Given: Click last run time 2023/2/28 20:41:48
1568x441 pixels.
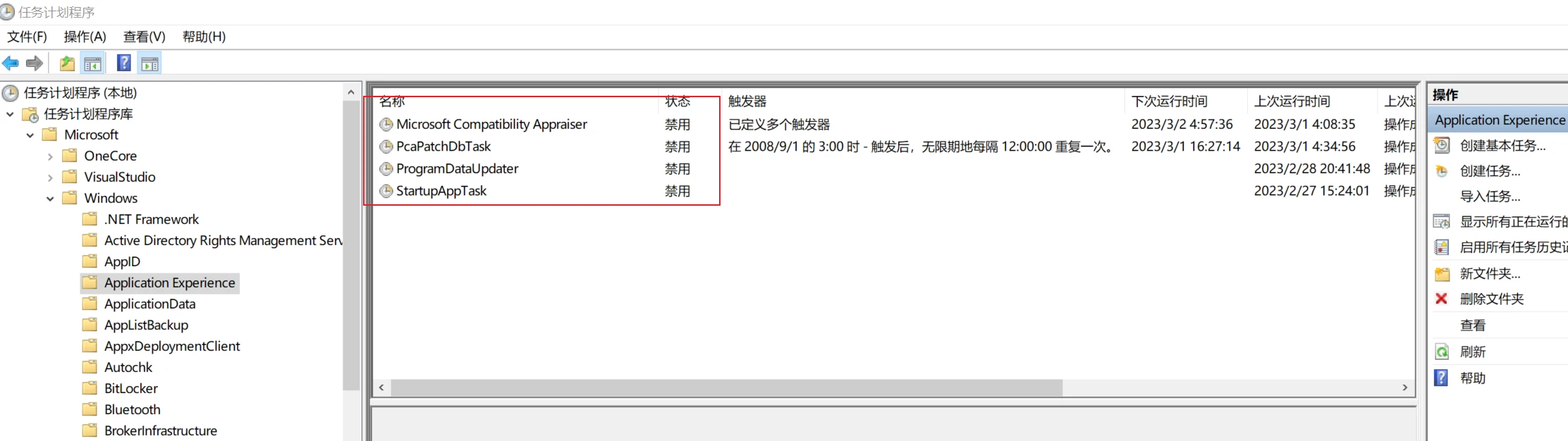Looking at the screenshot, I should [x=1311, y=169].
